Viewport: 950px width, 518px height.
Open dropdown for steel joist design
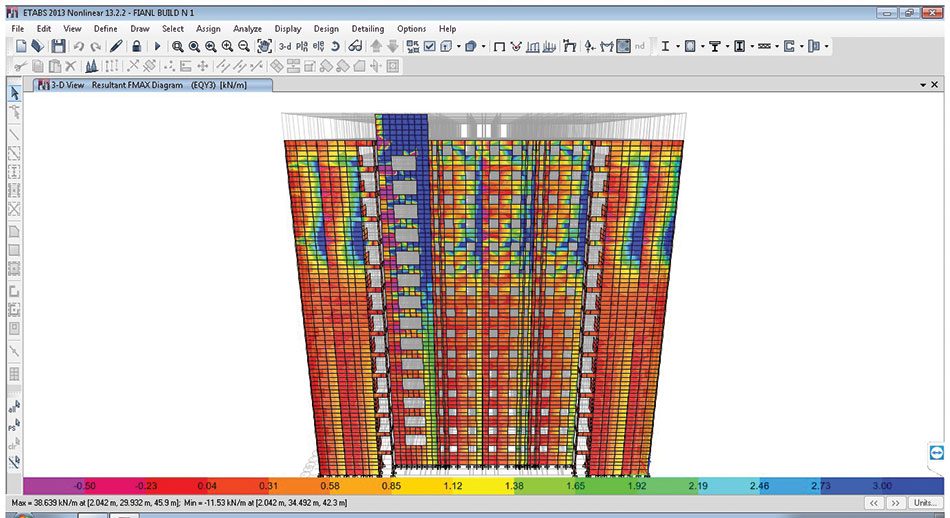[777, 46]
